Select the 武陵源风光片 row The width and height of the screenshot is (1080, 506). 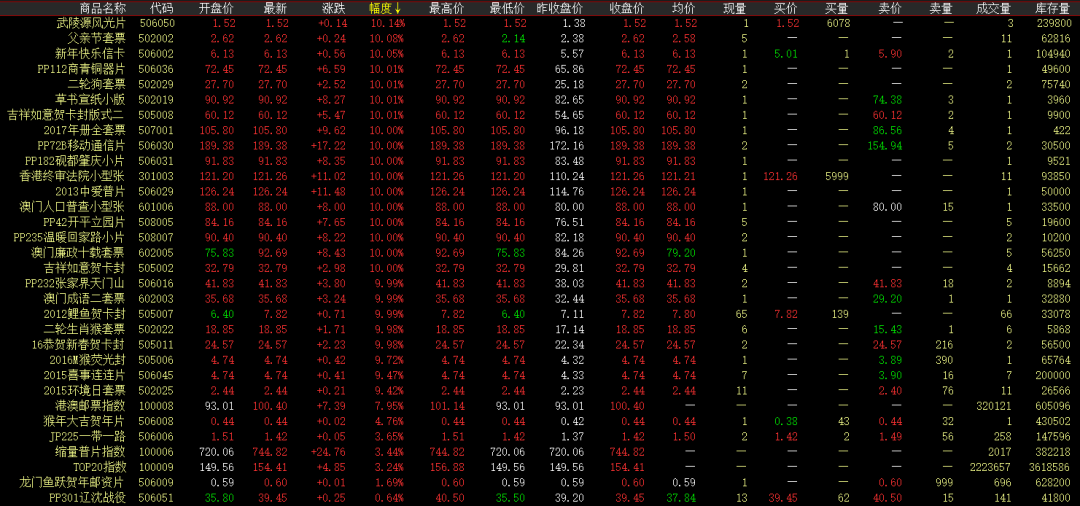pyautogui.click(x=91, y=23)
